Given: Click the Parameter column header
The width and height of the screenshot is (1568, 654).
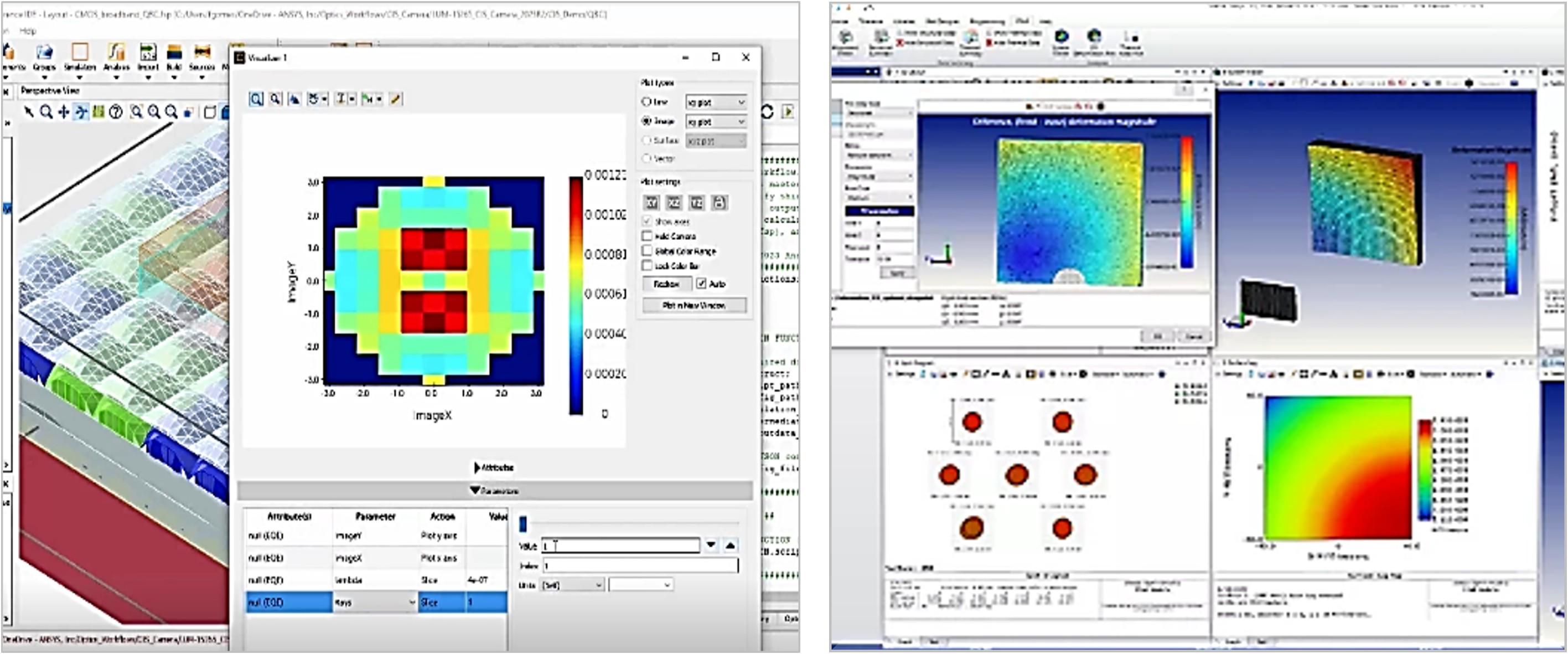Looking at the screenshot, I should tap(376, 516).
